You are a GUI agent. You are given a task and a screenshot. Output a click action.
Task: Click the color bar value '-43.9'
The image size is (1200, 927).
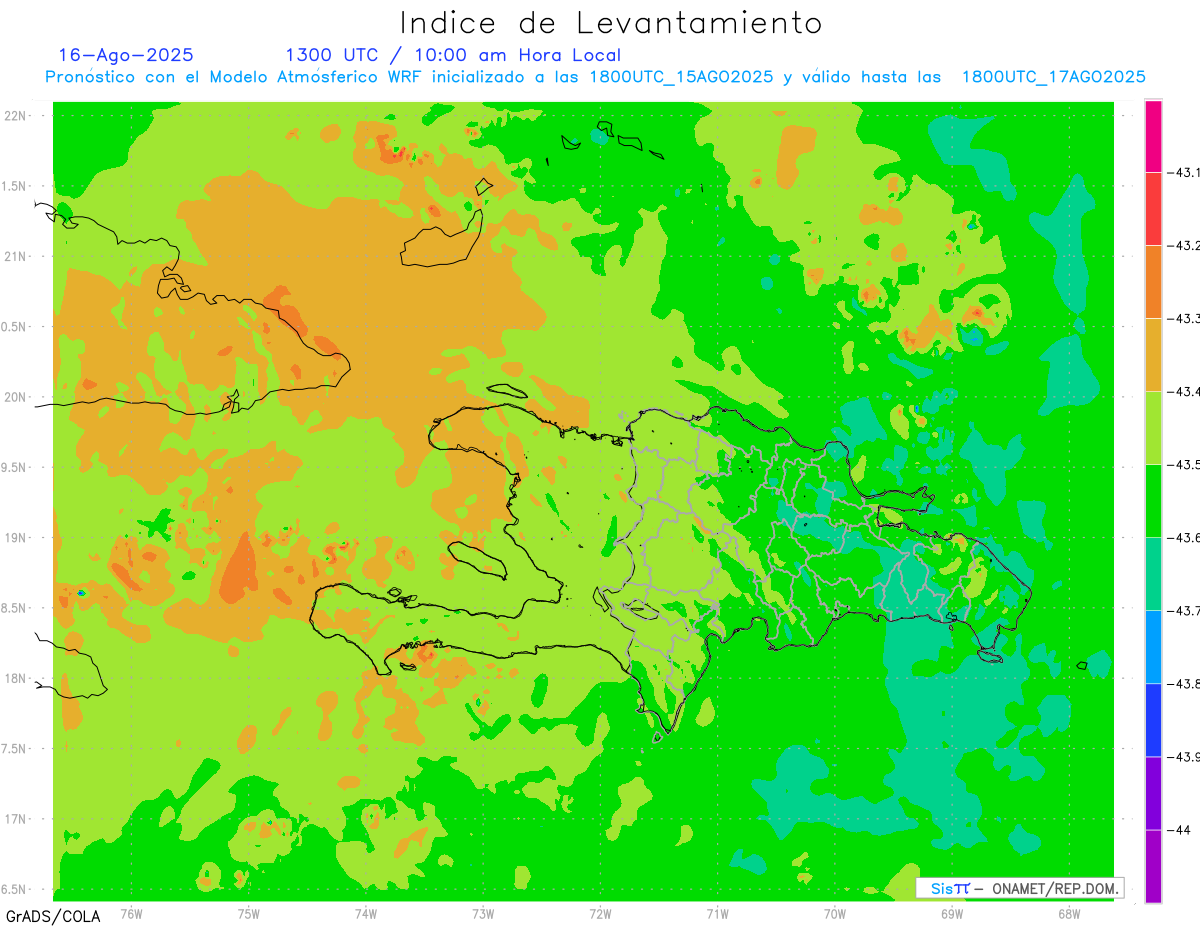click(x=1182, y=757)
